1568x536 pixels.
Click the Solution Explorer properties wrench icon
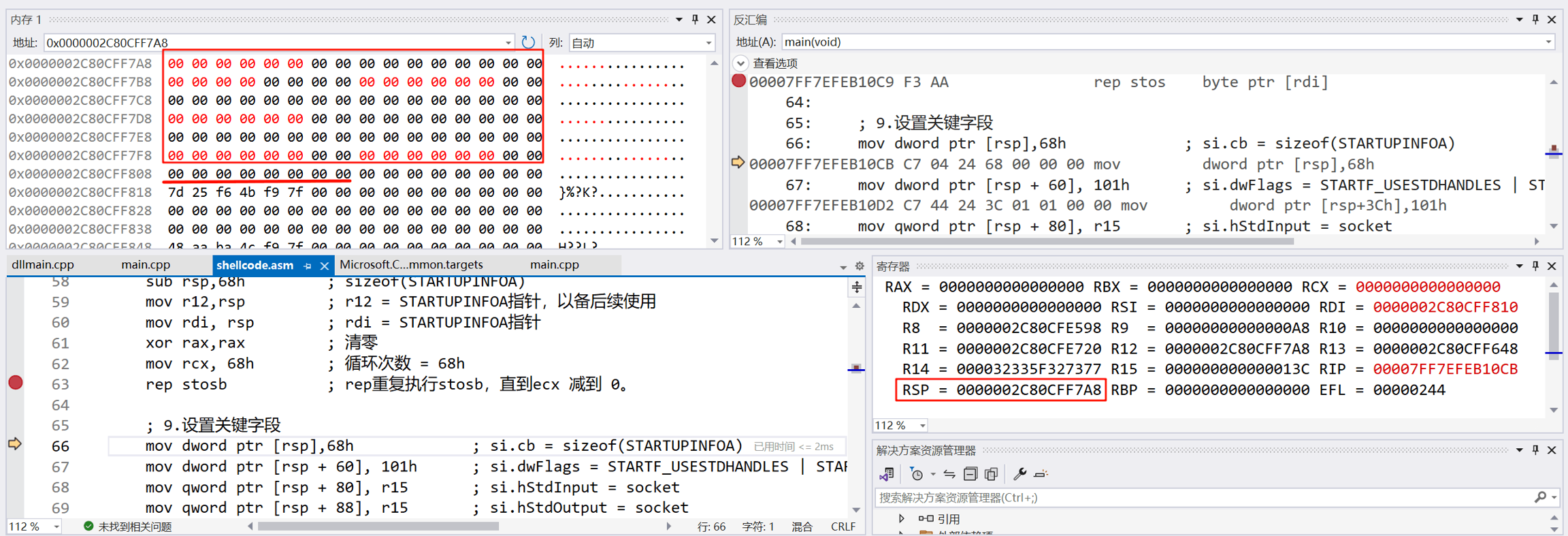(x=1019, y=474)
